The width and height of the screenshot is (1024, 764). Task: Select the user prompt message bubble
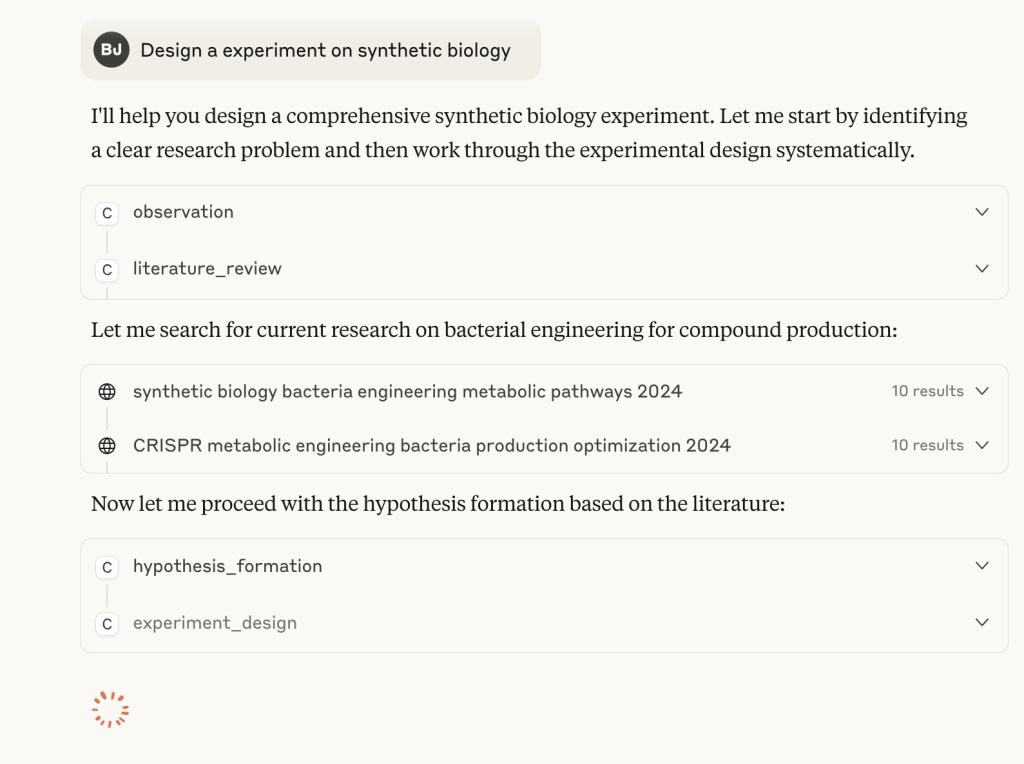click(x=311, y=50)
